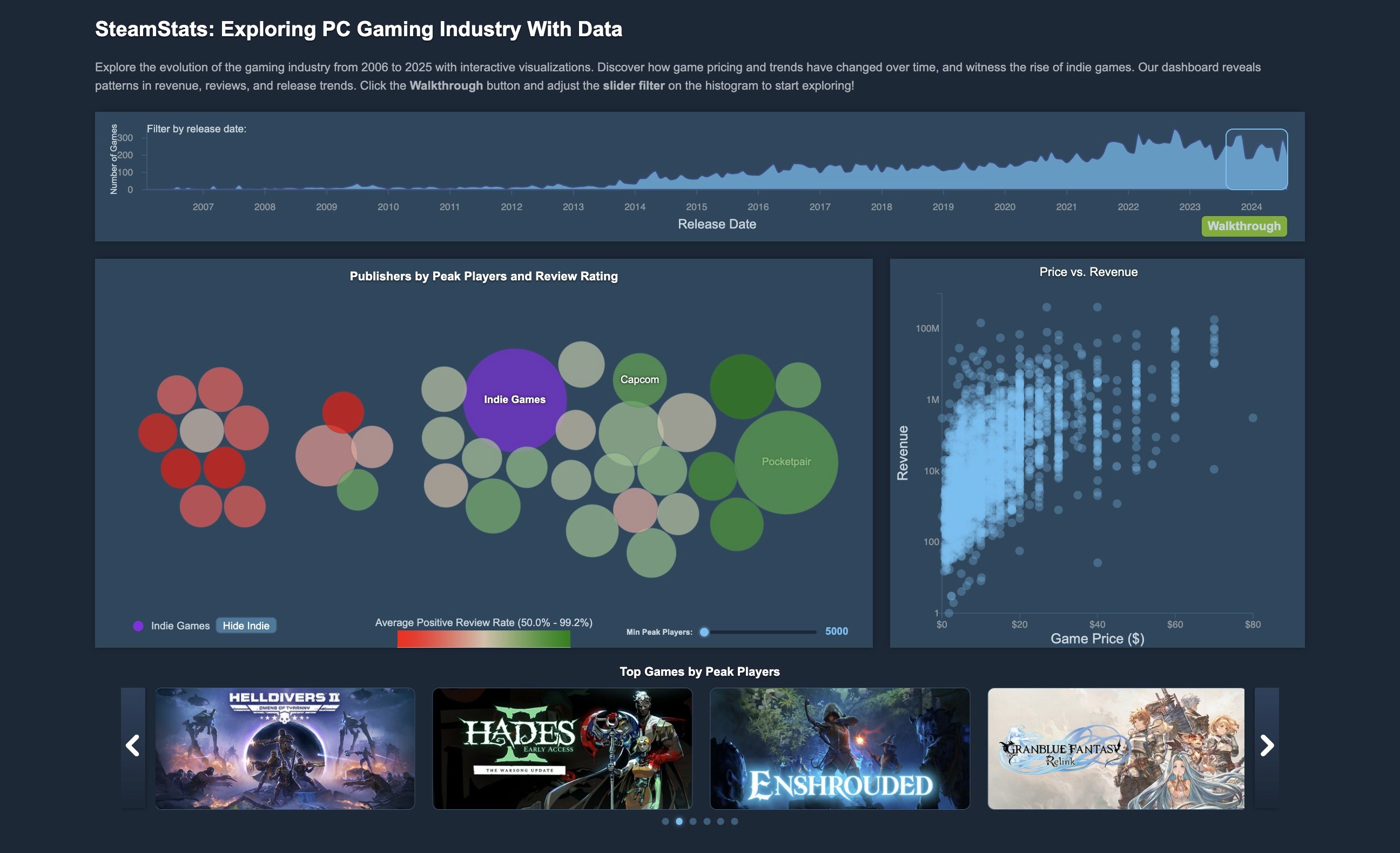Click the purple Indie Games bubble
The height and width of the screenshot is (853, 1400).
click(514, 400)
